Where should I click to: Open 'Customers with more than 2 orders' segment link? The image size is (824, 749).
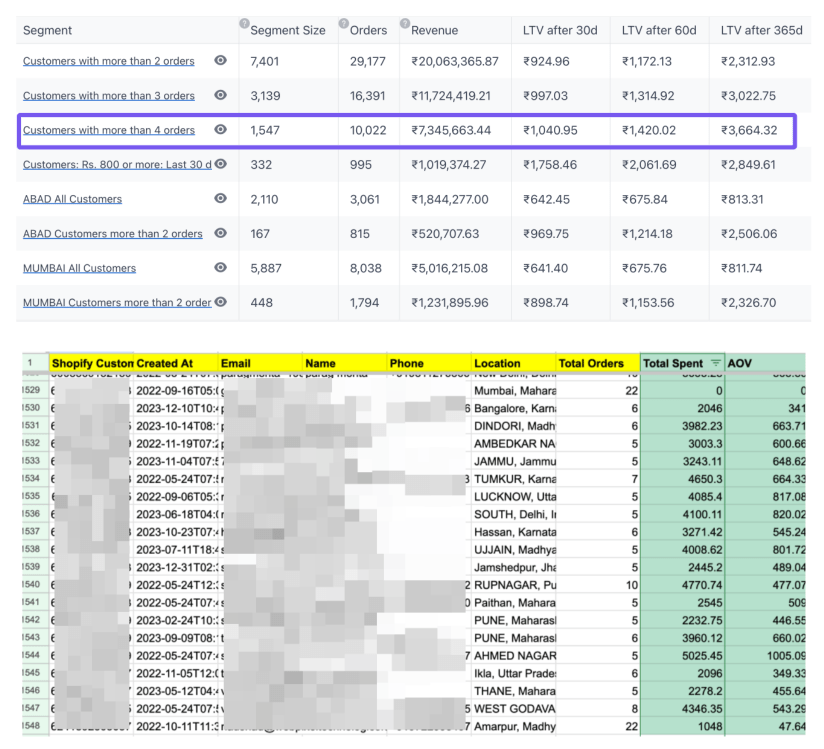click(109, 61)
